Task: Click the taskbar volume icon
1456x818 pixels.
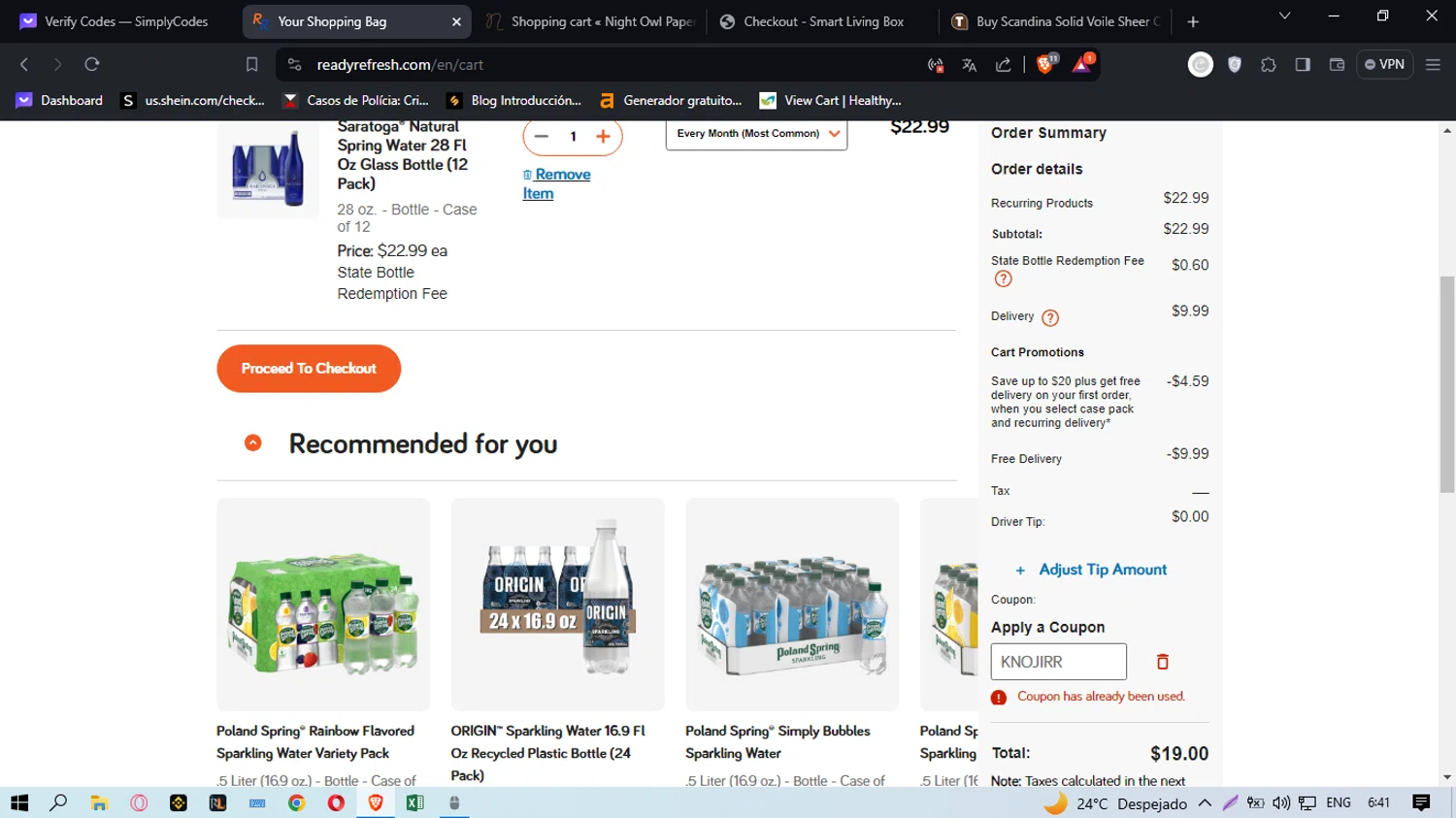Action: pyautogui.click(x=1281, y=802)
